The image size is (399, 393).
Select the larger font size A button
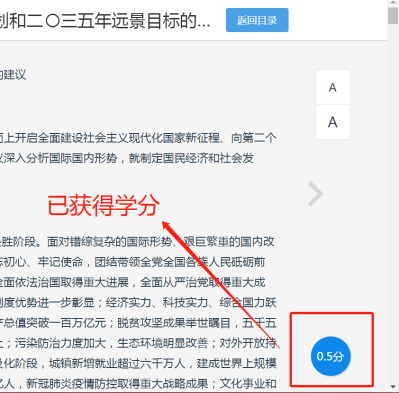(x=333, y=122)
